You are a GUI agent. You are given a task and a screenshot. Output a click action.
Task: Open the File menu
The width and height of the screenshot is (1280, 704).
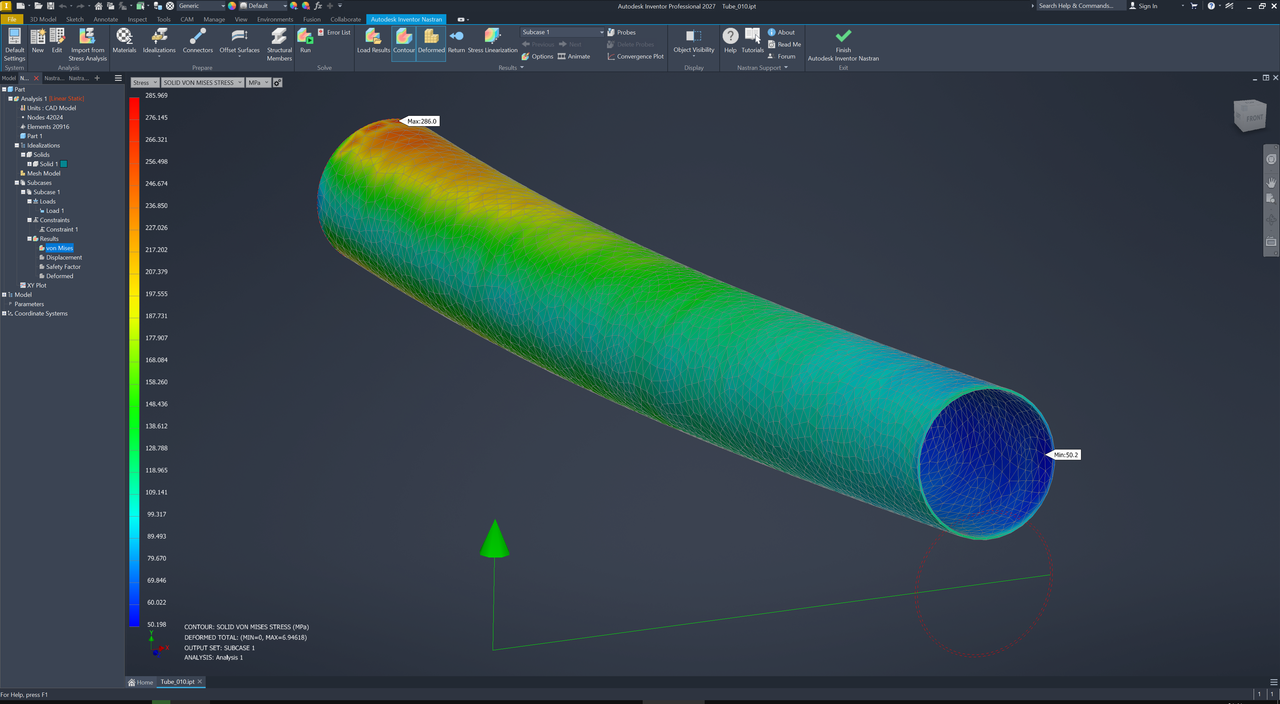(x=12, y=19)
